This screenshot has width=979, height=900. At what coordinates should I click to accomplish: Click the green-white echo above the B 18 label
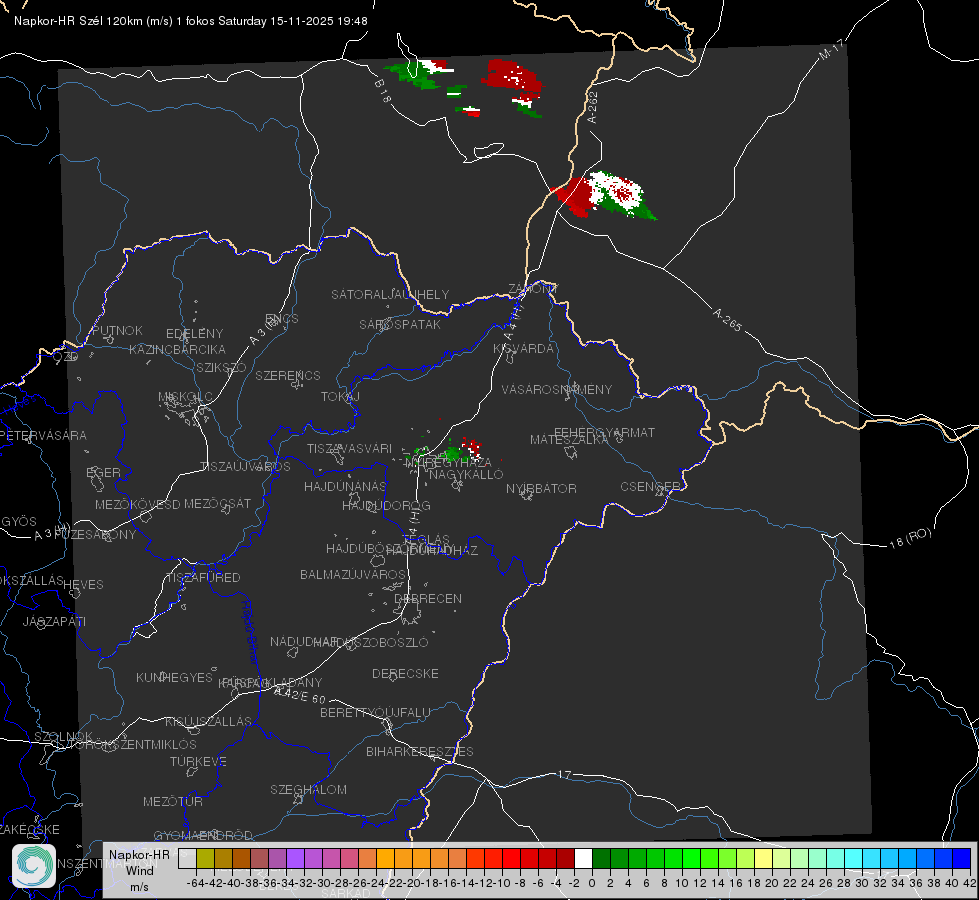(419, 73)
